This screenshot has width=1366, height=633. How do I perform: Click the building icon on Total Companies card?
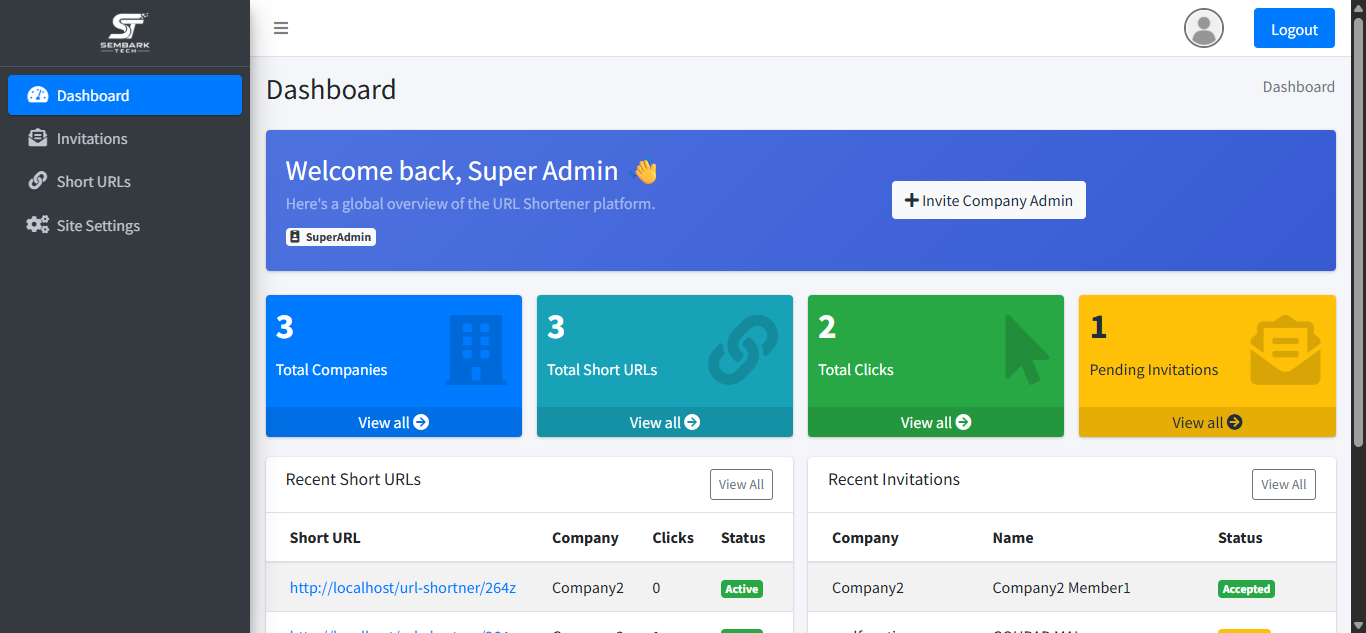pos(476,350)
